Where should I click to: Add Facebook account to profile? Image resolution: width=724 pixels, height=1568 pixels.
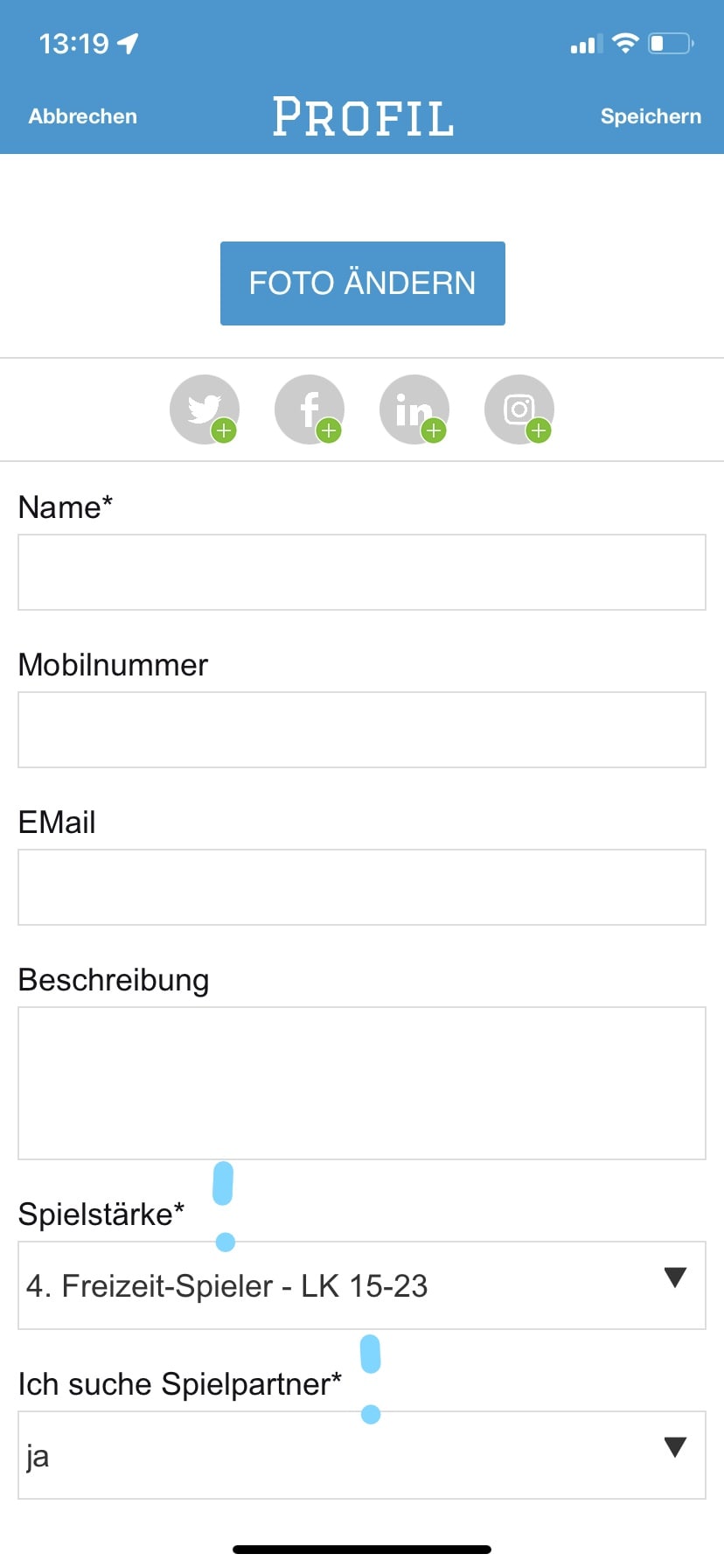tap(310, 409)
